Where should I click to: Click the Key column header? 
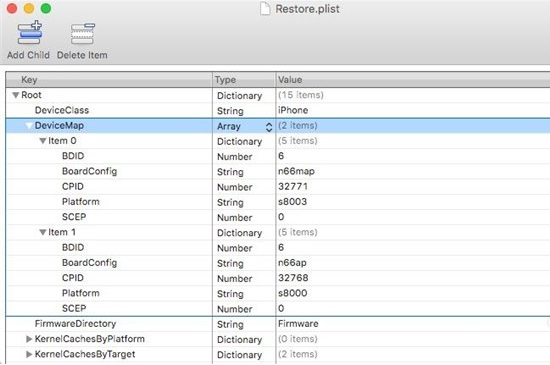pos(109,80)
